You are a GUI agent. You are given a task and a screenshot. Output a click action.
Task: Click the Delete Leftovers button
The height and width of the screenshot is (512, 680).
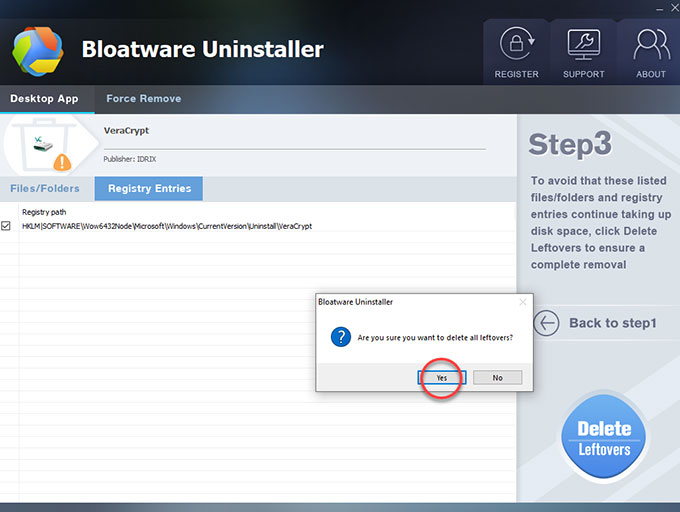(x=604, y=437)
